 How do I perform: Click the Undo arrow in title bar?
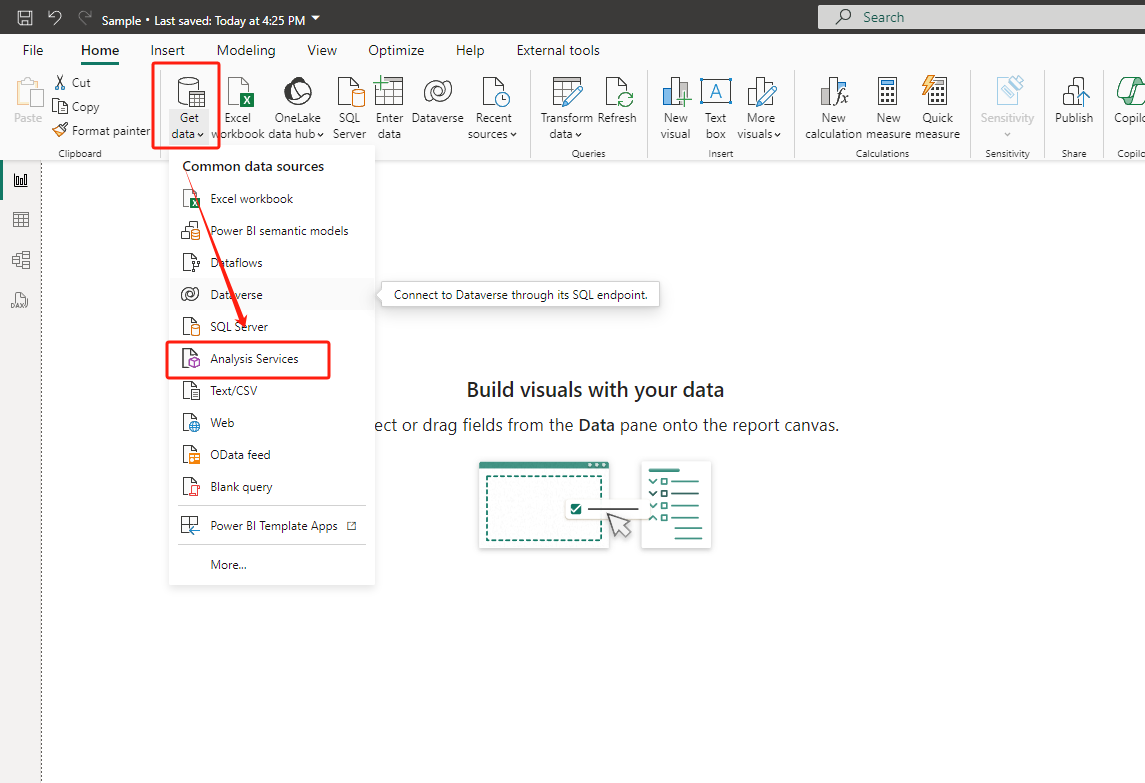(x=55, y=18)
